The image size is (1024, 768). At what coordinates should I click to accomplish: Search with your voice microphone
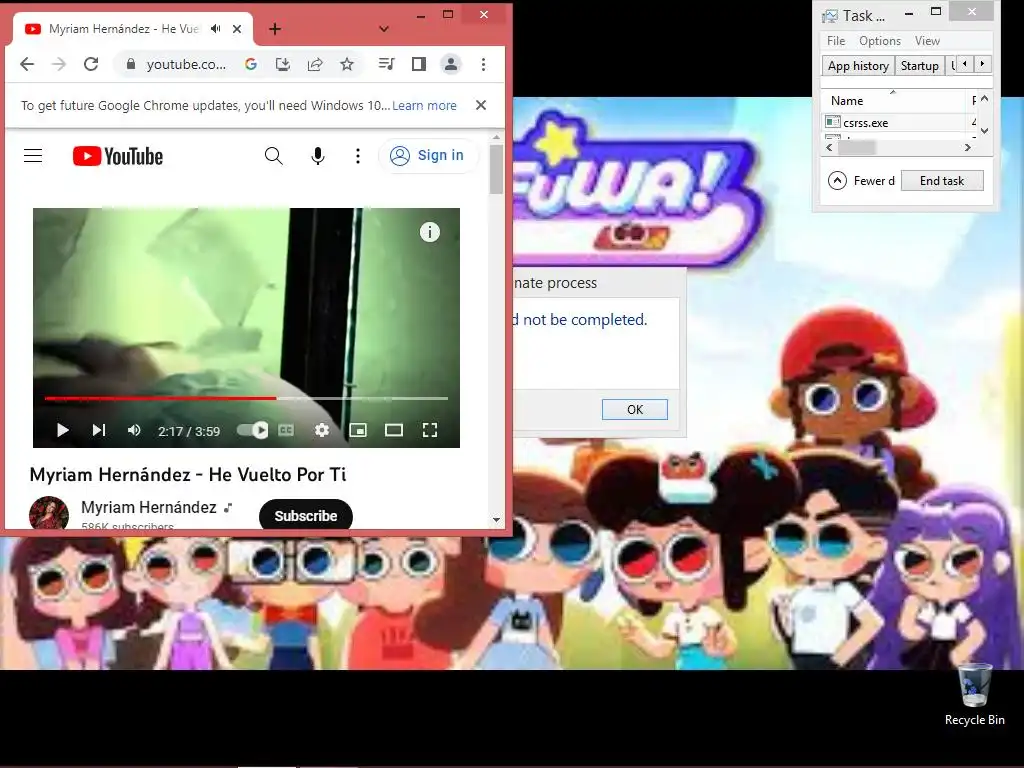pyautogui.click(x=317, y=155)
